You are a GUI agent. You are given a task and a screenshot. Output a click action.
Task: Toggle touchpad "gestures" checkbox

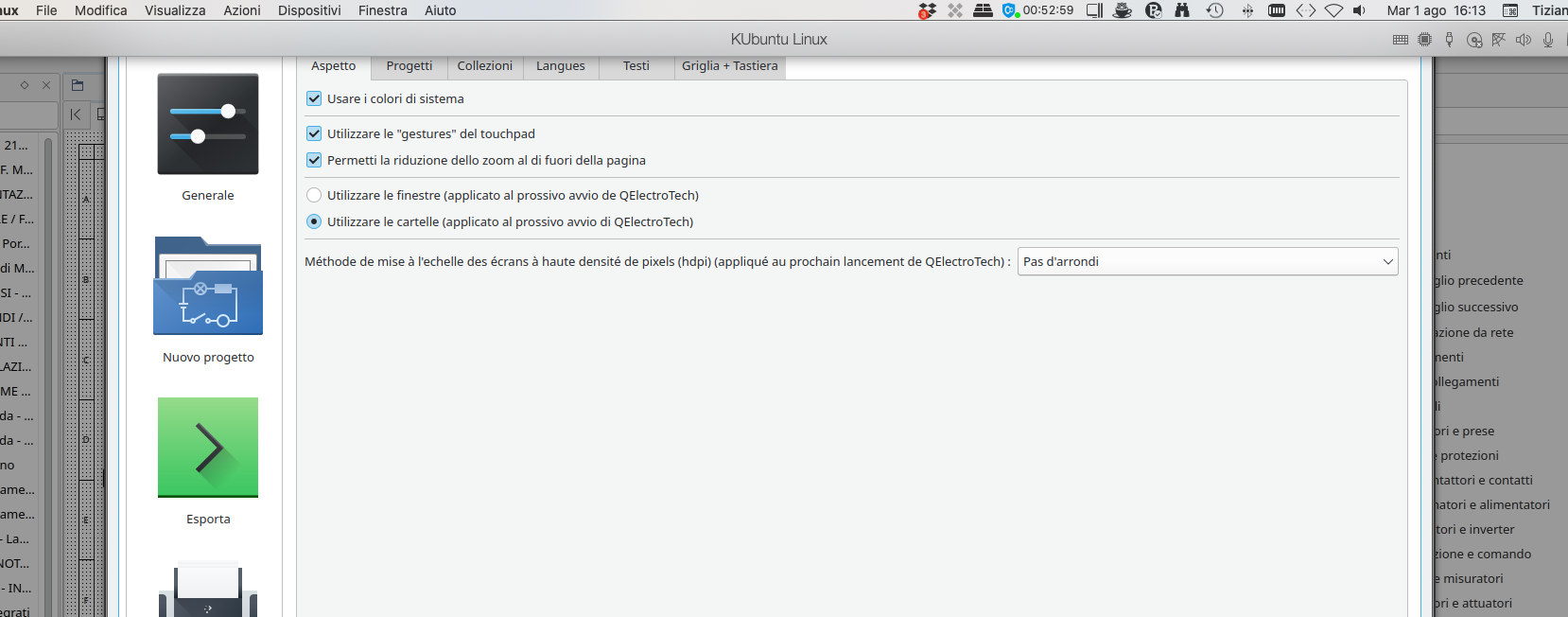click(314, 133)
